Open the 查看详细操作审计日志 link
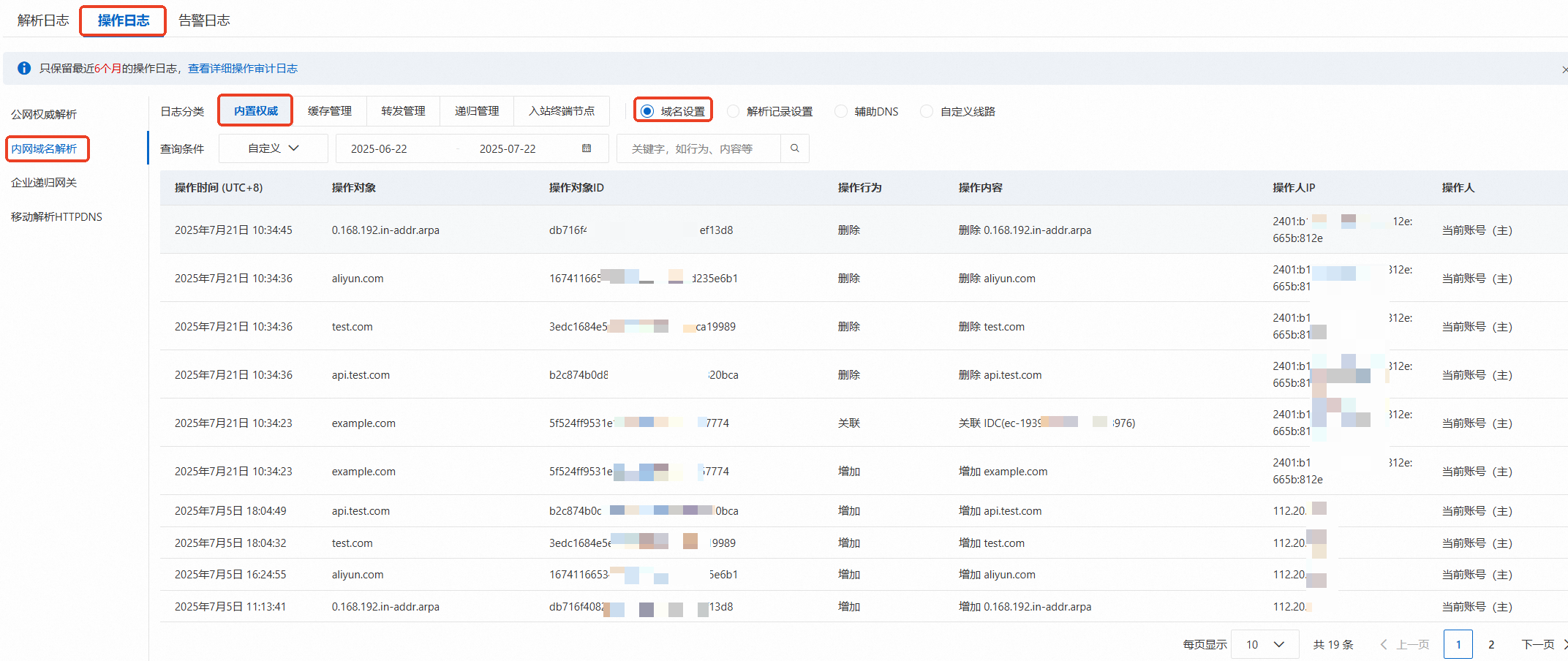The image size is (1568, 661). pos(243,68)
